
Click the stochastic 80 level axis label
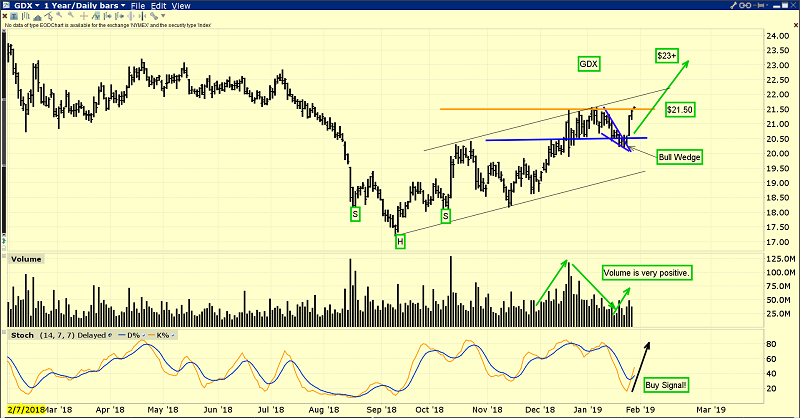pos(771,344)
